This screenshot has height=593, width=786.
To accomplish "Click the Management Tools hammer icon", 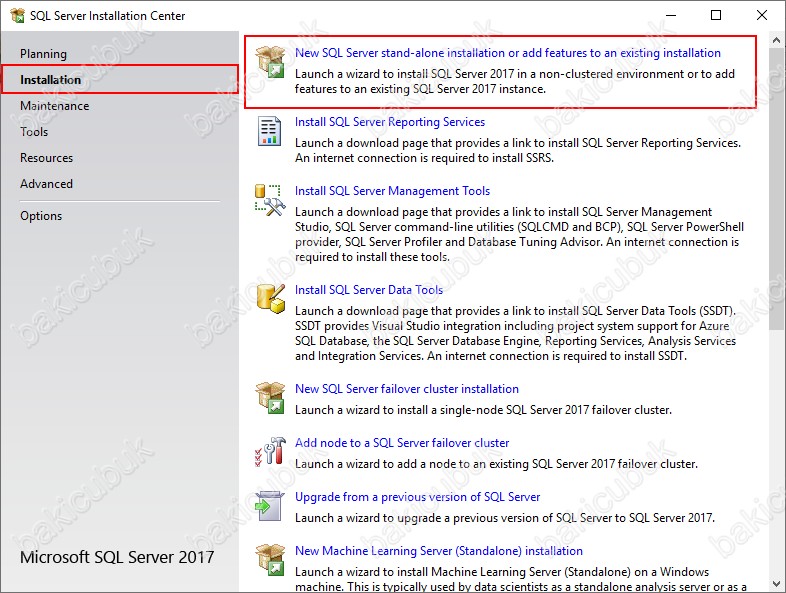I will (270, 200).
